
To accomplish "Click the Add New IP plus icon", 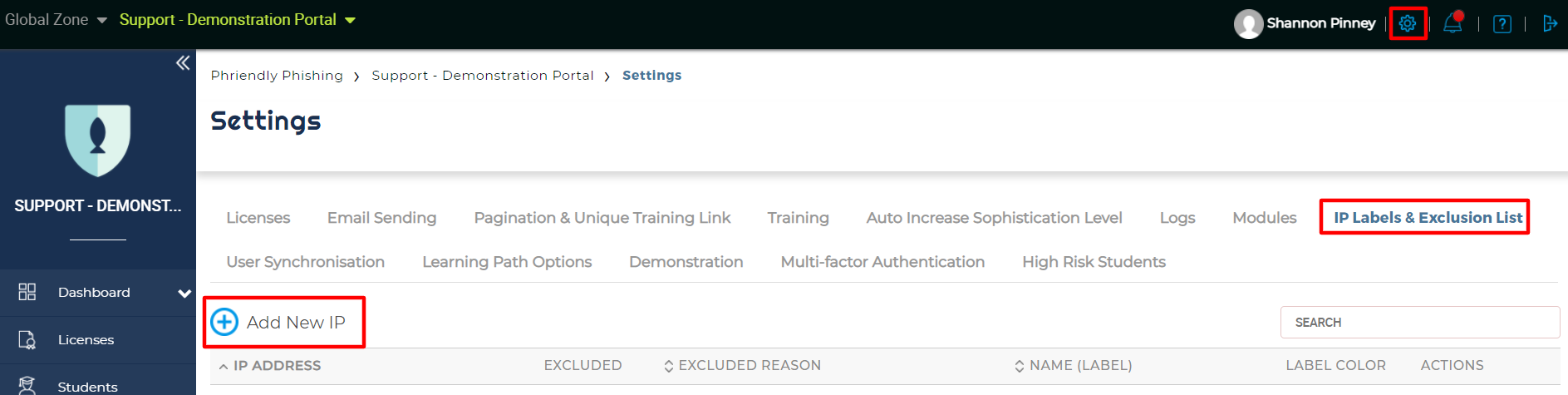I will click(x=224, y=322).
